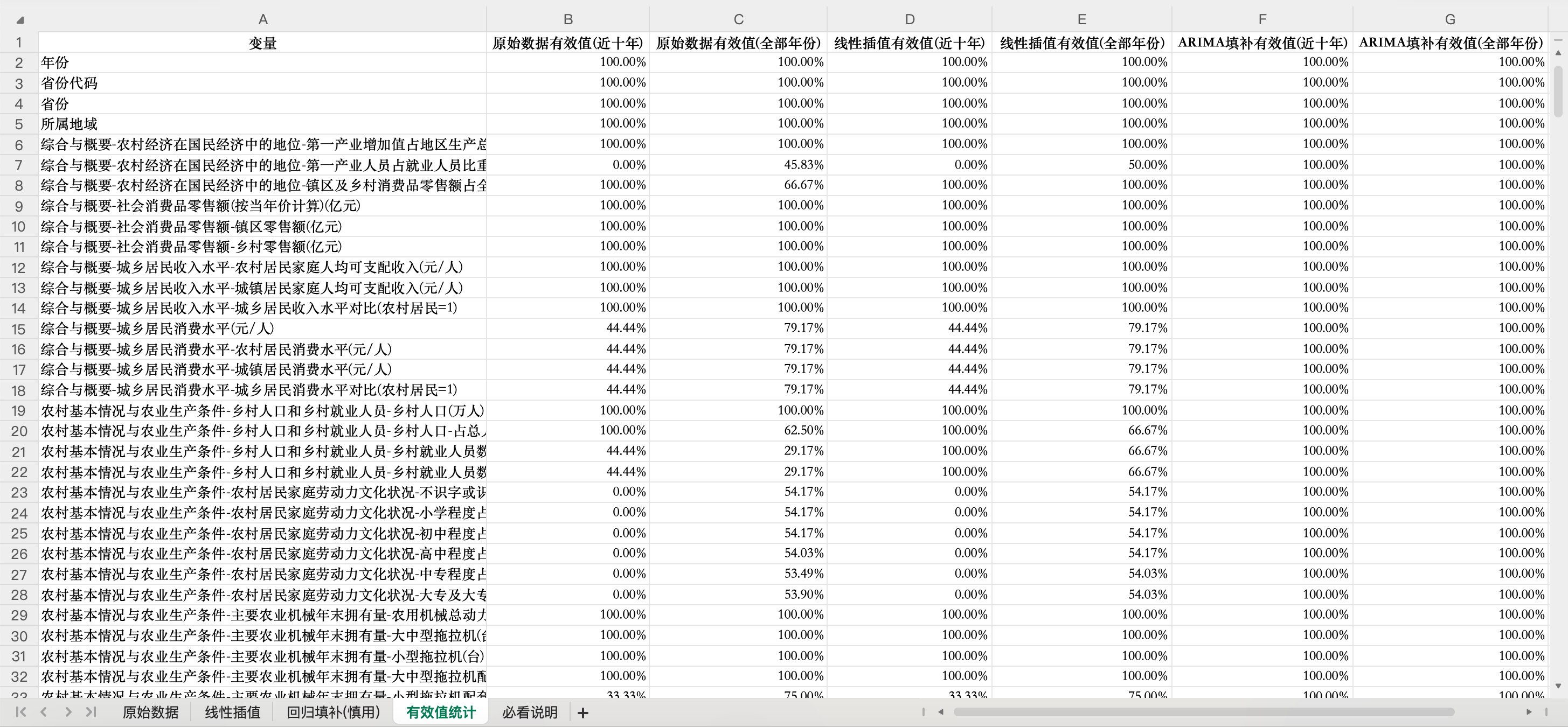Click the 原始数据有效值(全部年份) header cell
The height and width of the screenshot is (727, 1568).
point(738,43)
